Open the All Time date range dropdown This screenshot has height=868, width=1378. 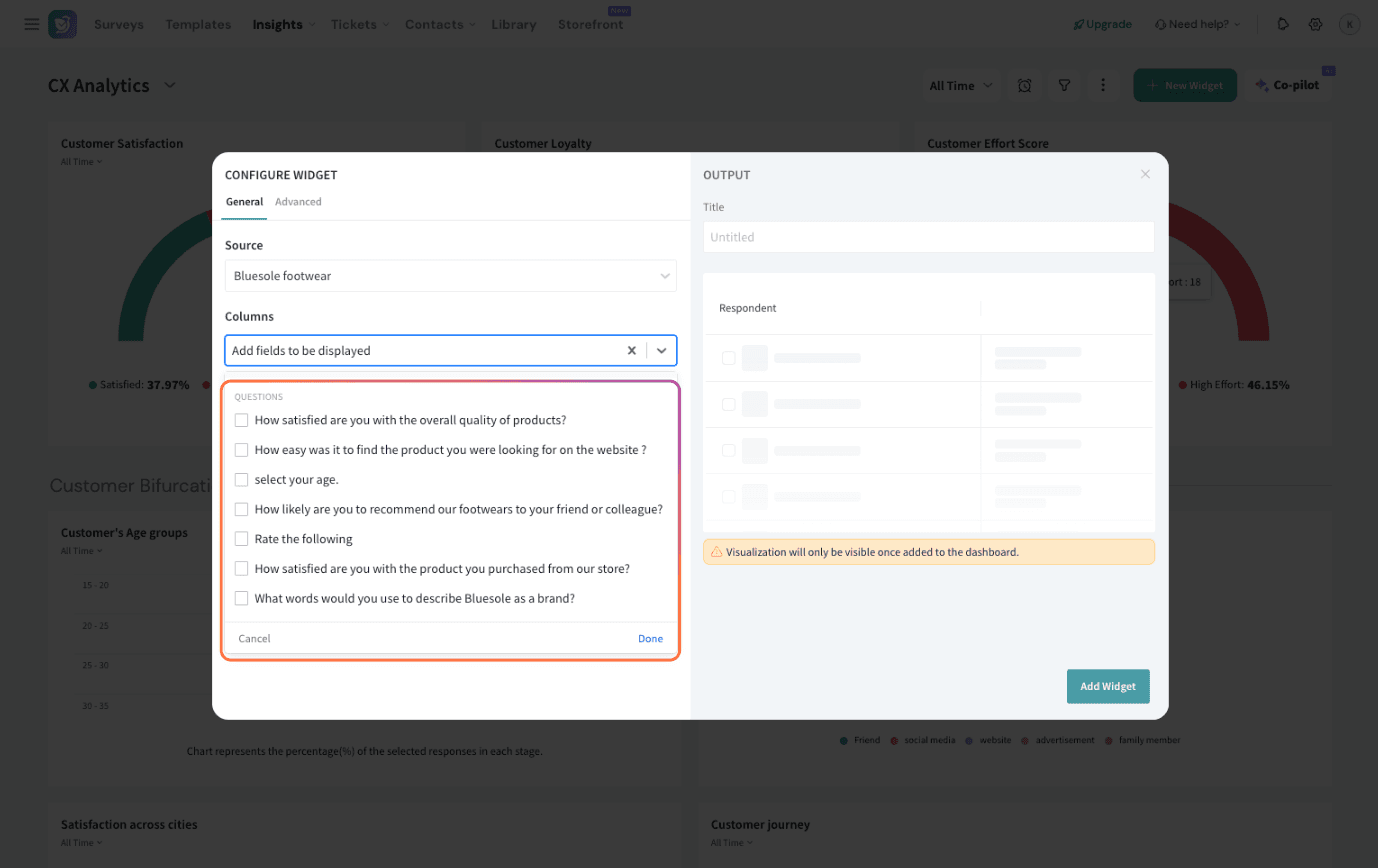pyautogui.click(x=960, y=86)
